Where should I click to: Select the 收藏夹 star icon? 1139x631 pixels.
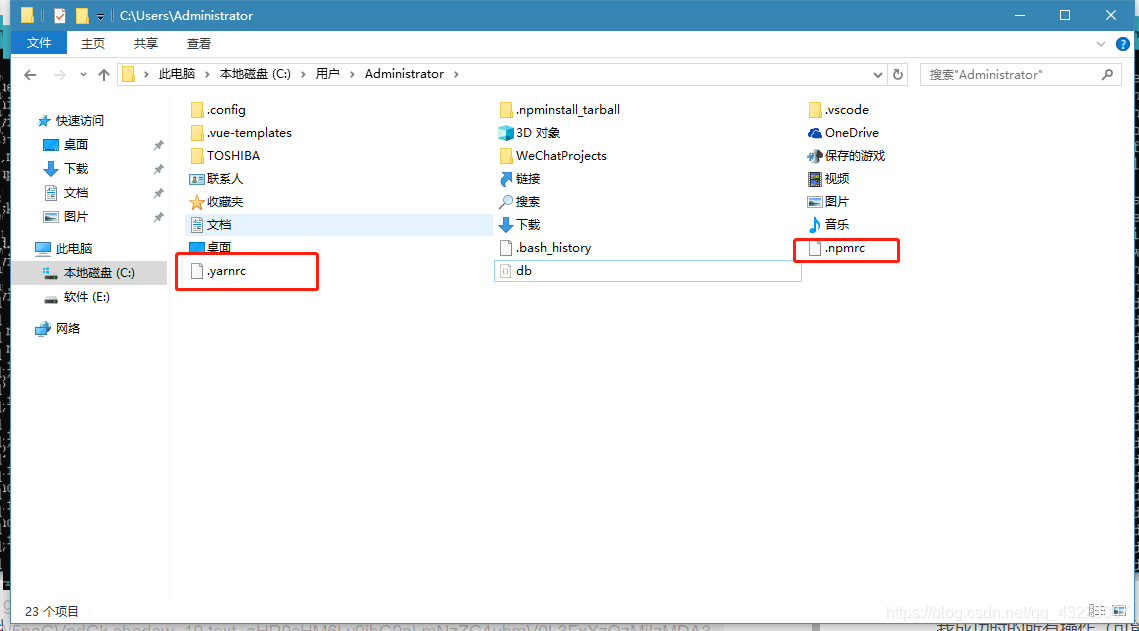pyautogui.click(x=197, y=202)
